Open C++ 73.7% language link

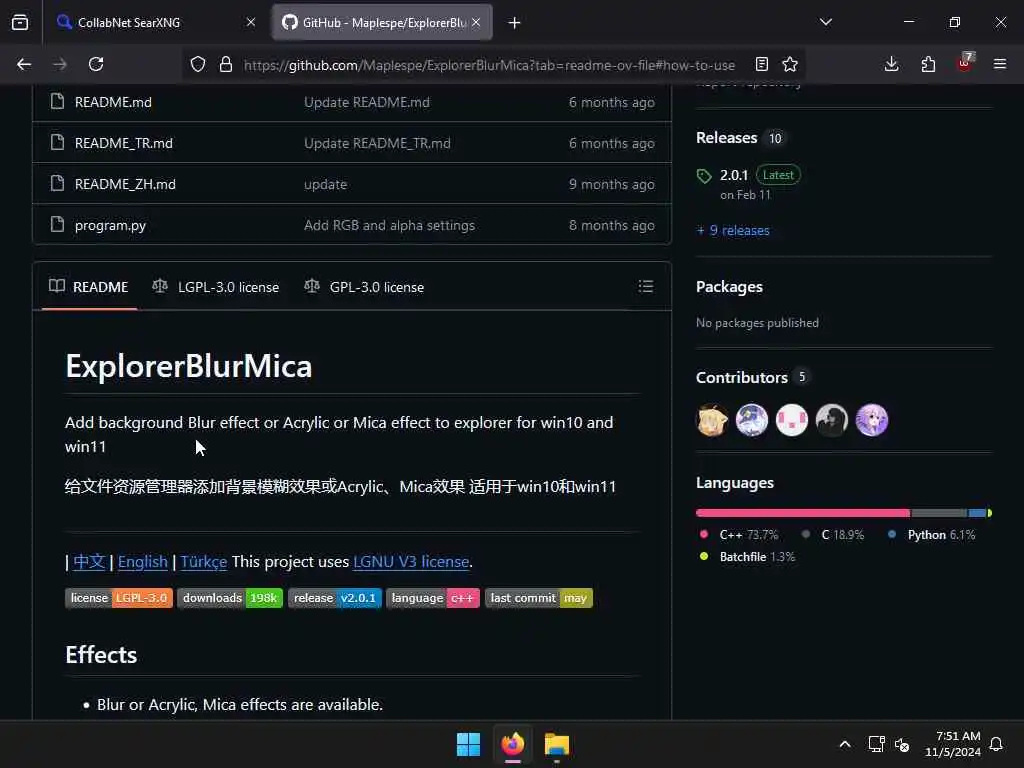(739, 535)
